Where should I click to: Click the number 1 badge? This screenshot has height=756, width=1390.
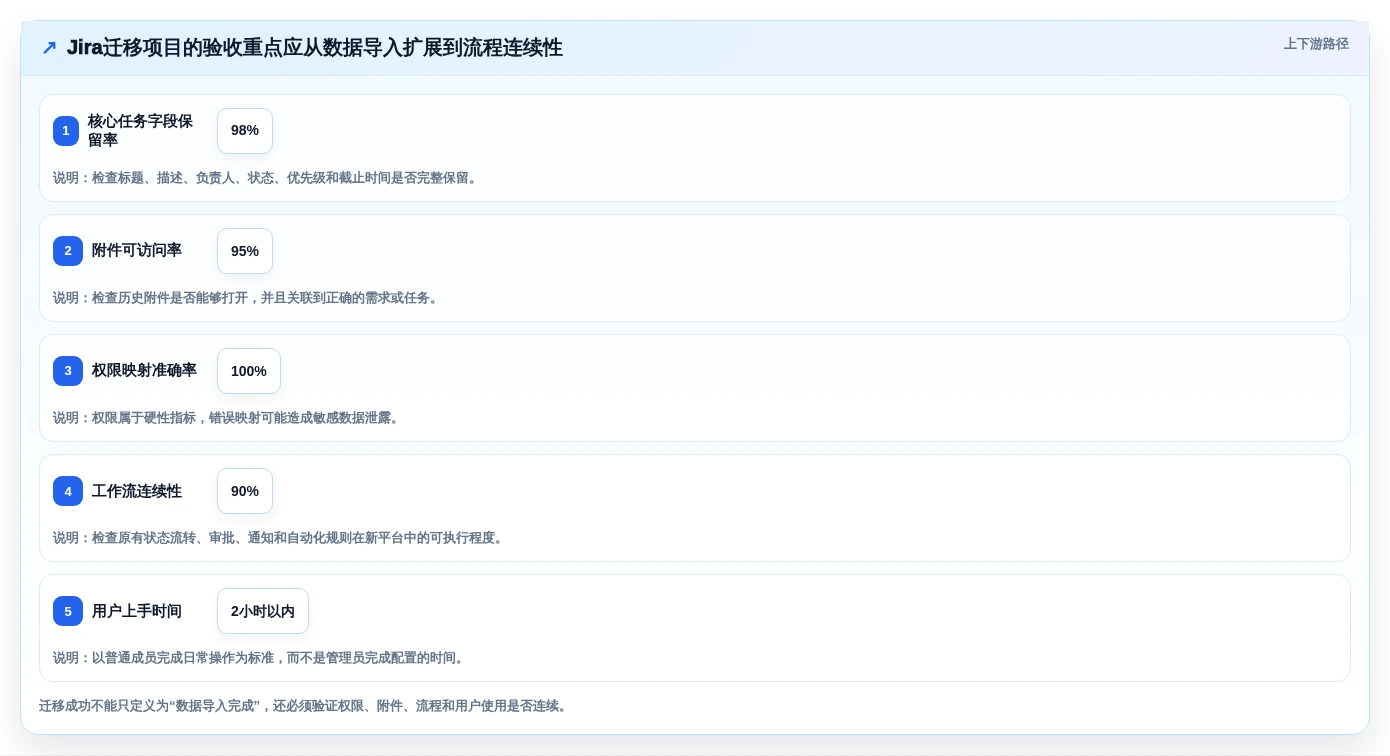pyautogui.click(x=66, y=131)
